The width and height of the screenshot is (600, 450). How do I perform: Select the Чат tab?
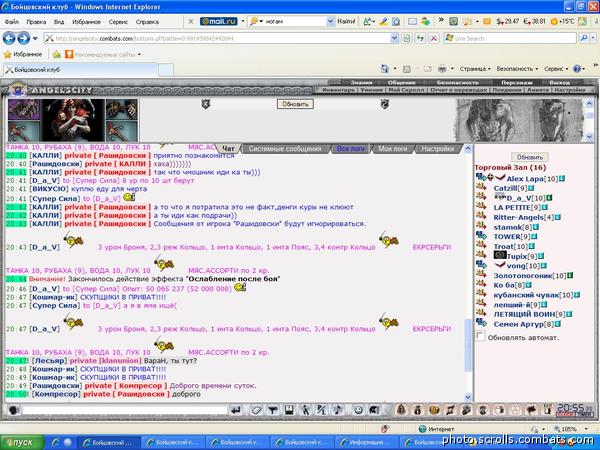(228, 148)
